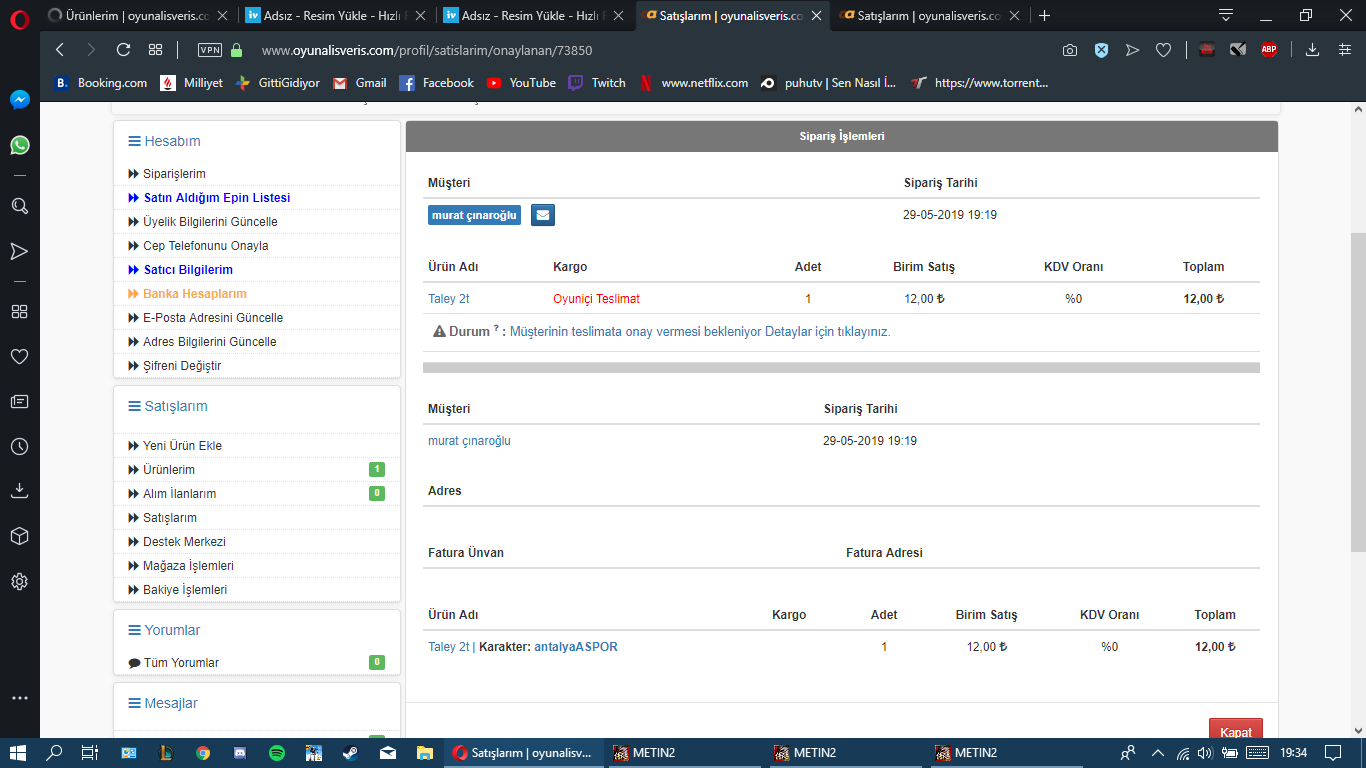Open Spotify from the Windows taskbar
Screen dimensions: 1366x768
pyautogui.click(x=277, y=753)
